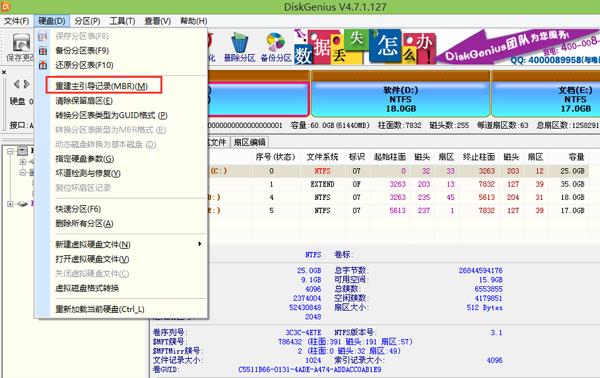Click the DiskGenius app icon in the title bar
Image resolution: width=600 pixels, height=378 pixels.
pyautogui.click(x=5, y=6)
